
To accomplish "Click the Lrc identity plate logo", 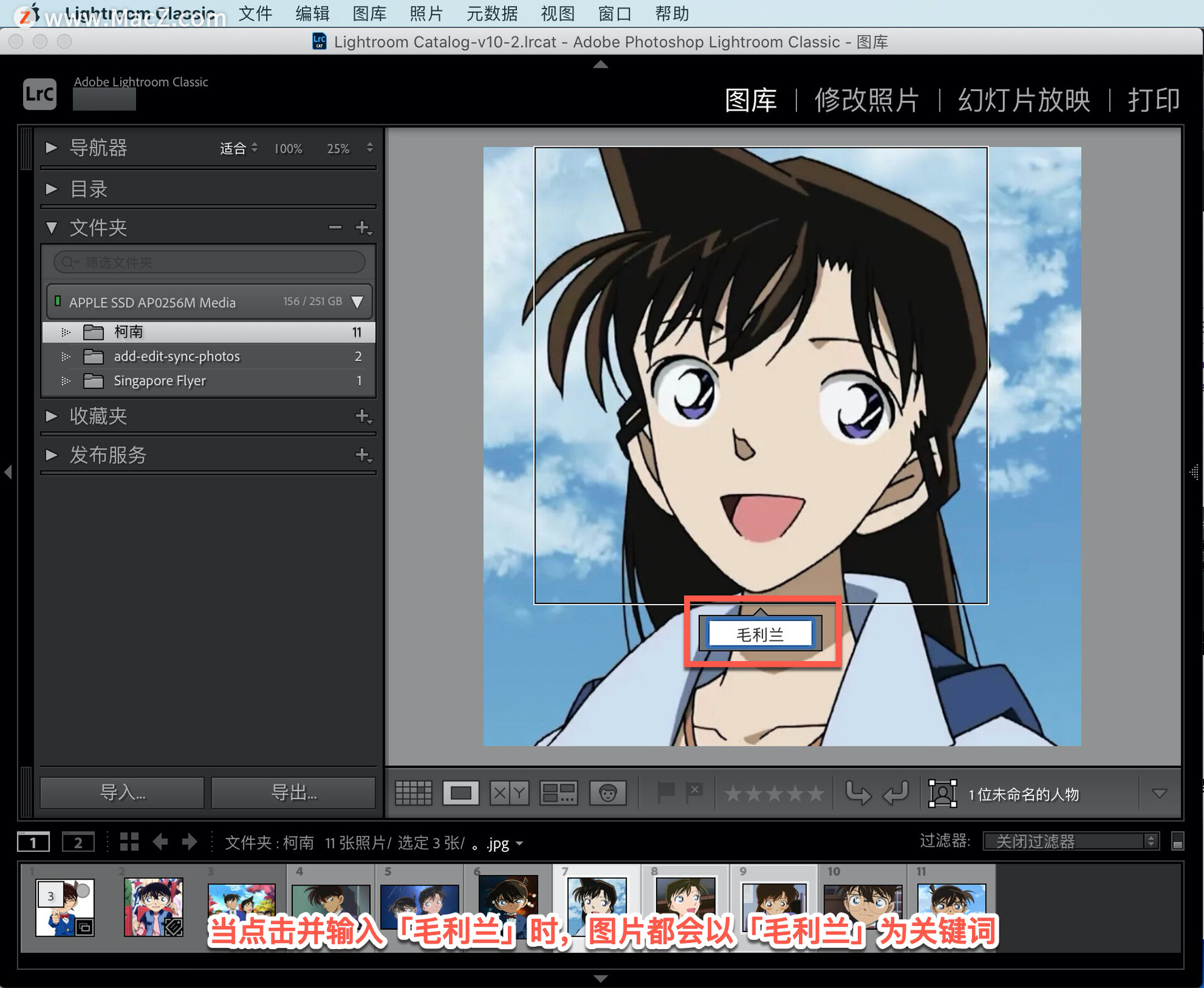I will [x=40, y=94].
